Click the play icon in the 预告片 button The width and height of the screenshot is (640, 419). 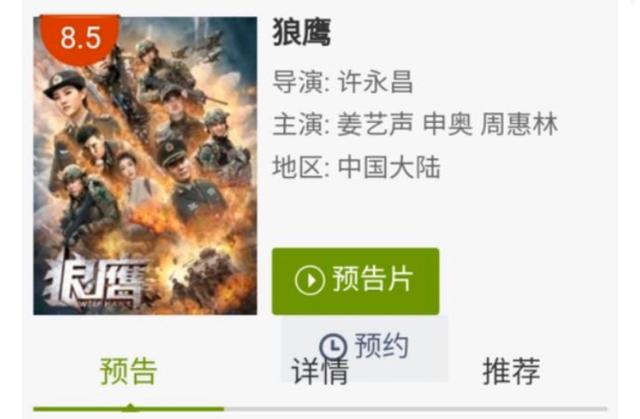point(309,280)
